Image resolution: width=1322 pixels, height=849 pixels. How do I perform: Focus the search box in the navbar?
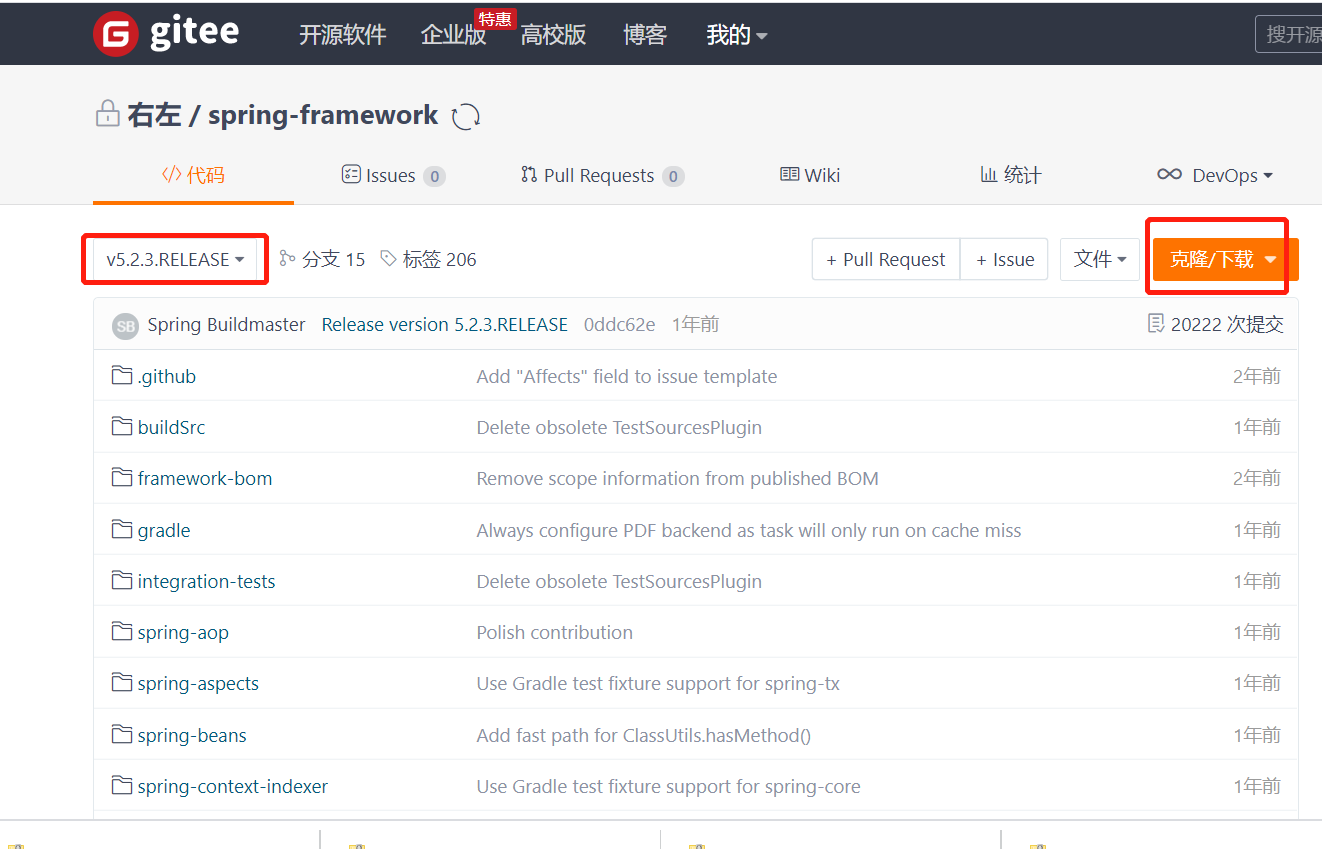[x=1289, y=34]
